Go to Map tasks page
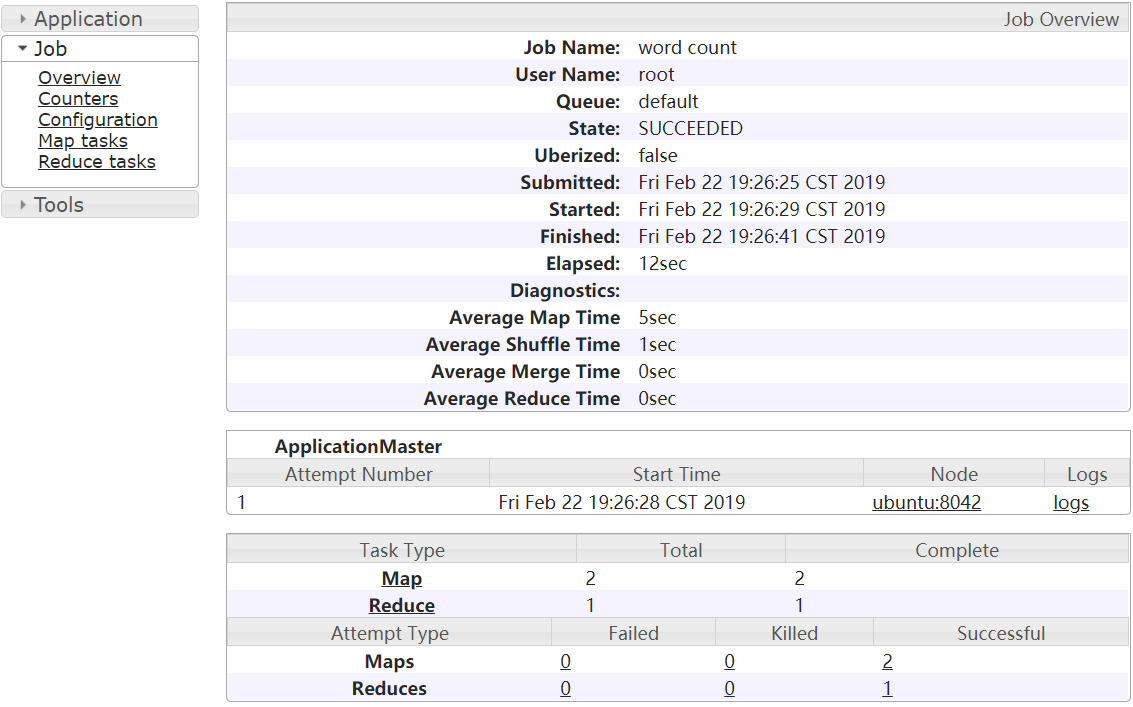 point(83,141)
